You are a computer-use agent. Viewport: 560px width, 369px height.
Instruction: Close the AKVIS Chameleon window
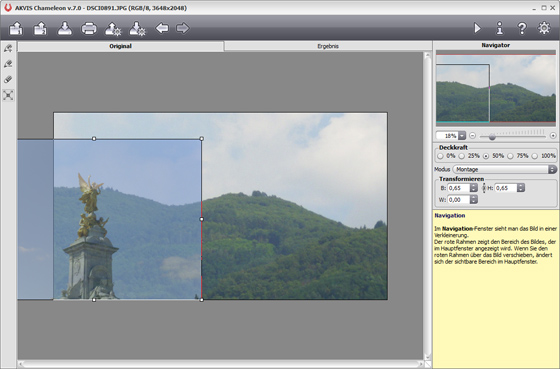(554, 8)
